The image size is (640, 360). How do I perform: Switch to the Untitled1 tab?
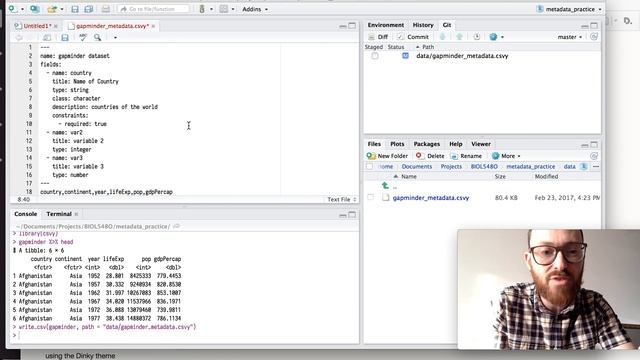click(x=36, y=26)
